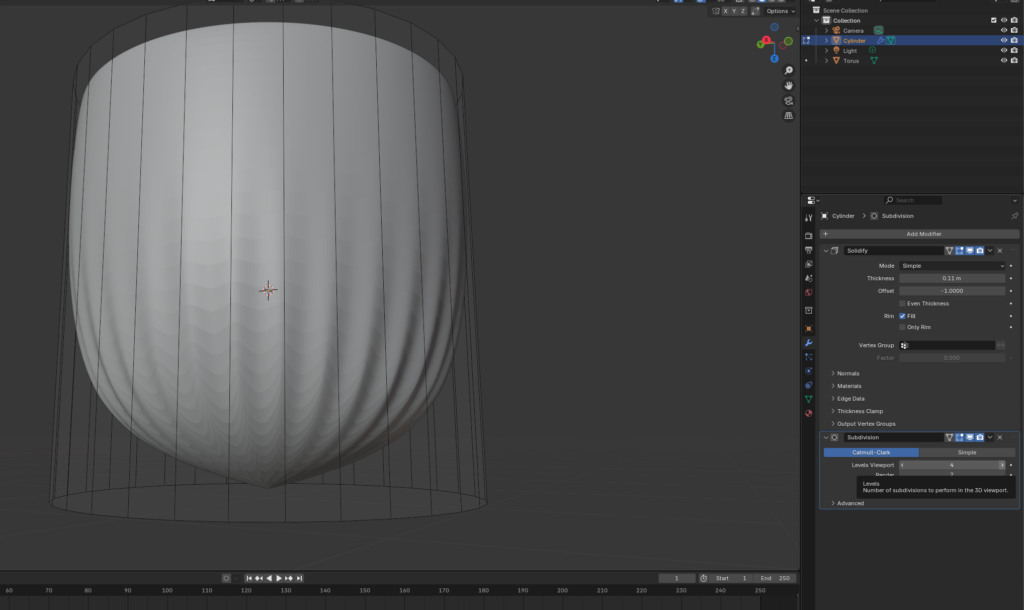Viewport: 1024px width, 610px height.
Task: Open the Object Data green triangle tab
Action: click(808, 399)
